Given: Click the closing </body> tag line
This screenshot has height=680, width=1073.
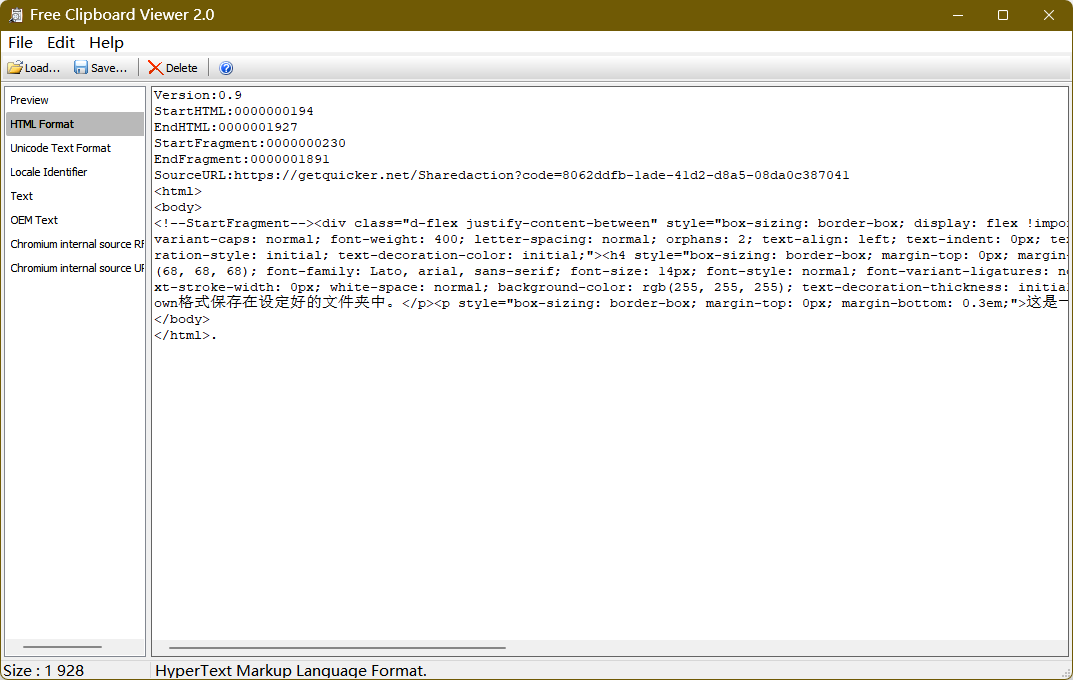Looking at the screenshot, I should (182, 319).
